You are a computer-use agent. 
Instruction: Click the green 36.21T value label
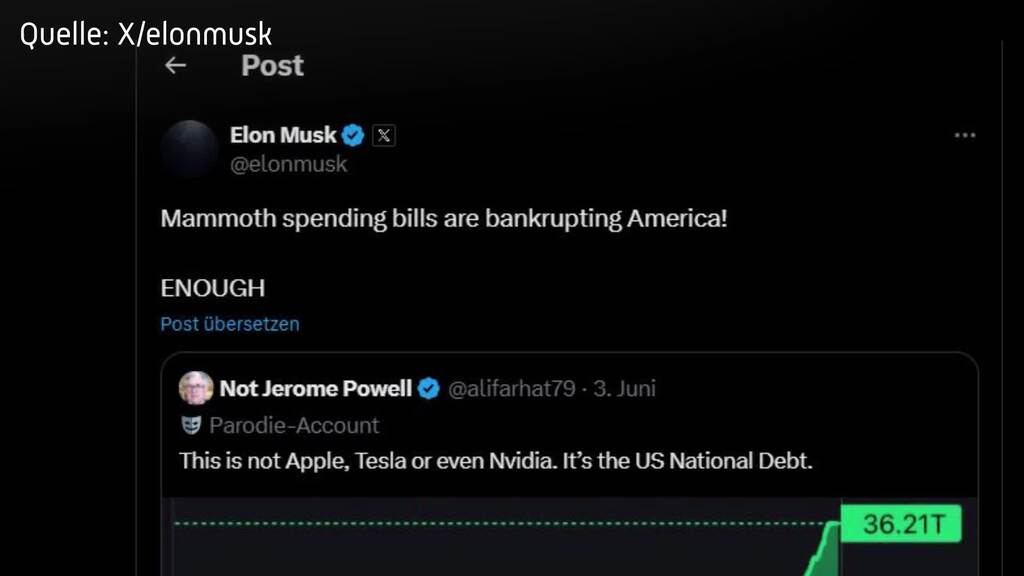click(x=899, y=523)
